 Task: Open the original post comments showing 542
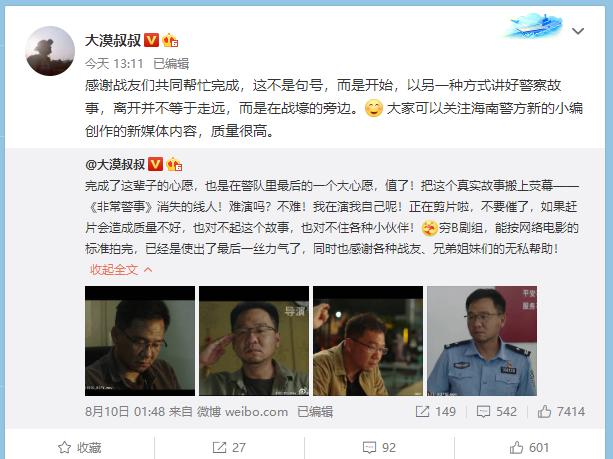pos(496,411)
